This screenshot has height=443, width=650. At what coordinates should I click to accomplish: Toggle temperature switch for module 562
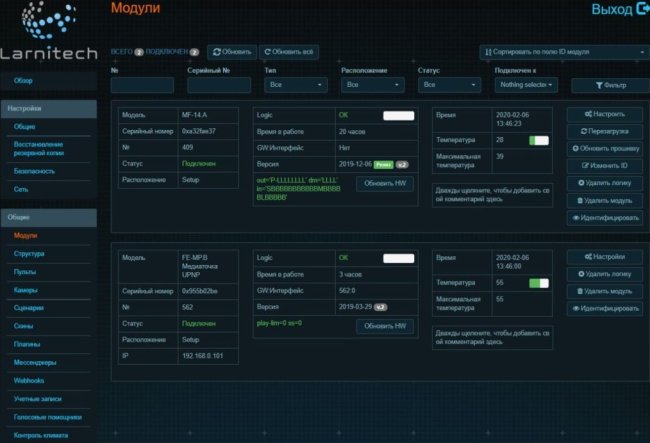(539, 284)
